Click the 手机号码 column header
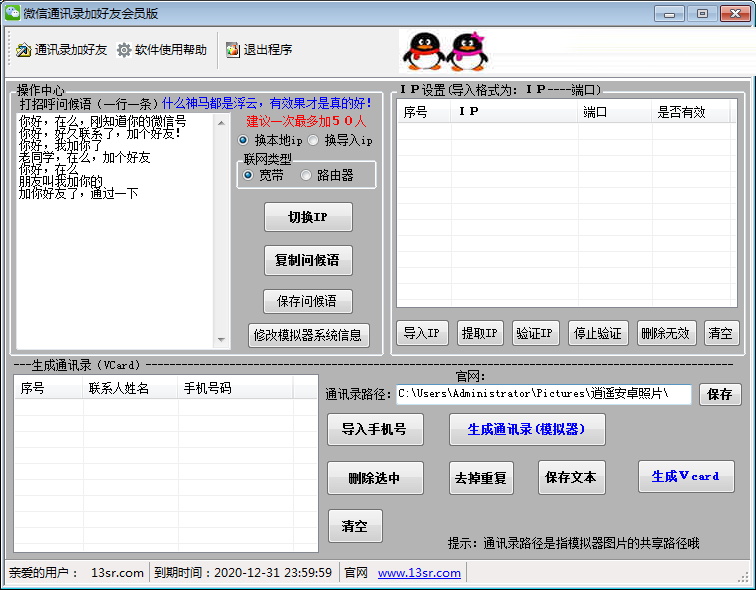The width and height of the screenshot is (756, 590). click(x=235, y=388)
